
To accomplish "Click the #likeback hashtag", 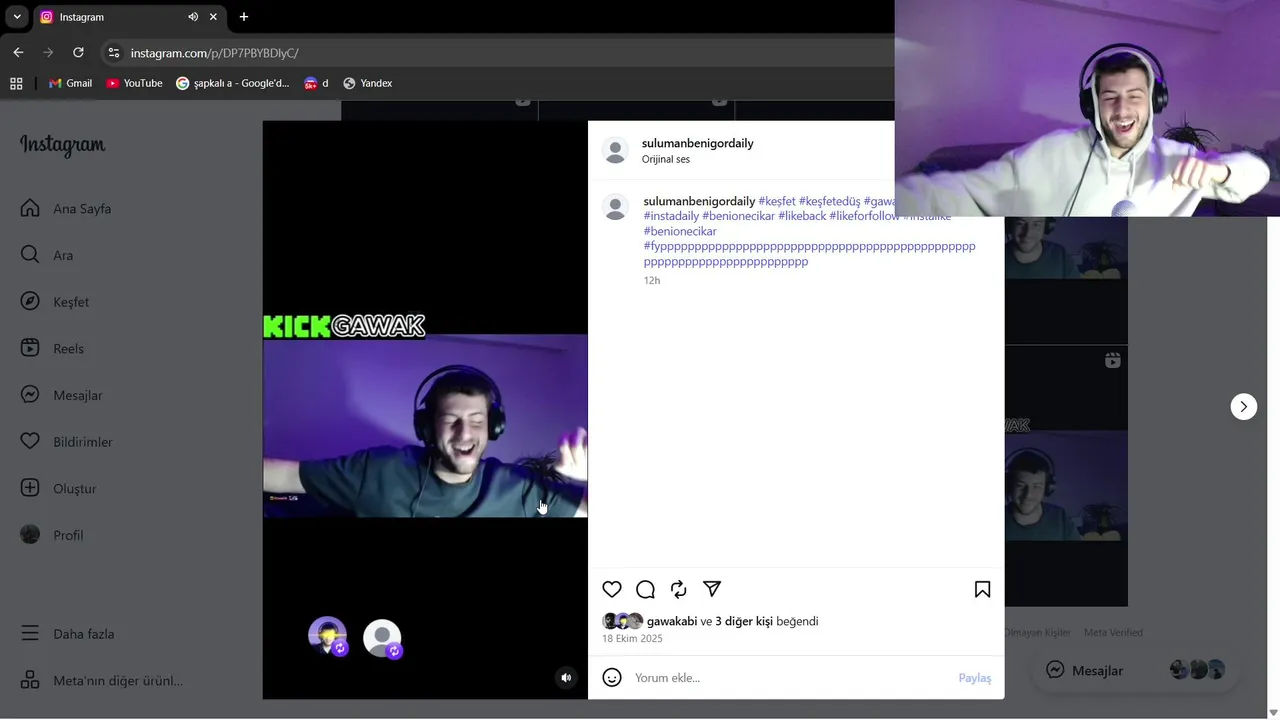I will tap(802, 216).
